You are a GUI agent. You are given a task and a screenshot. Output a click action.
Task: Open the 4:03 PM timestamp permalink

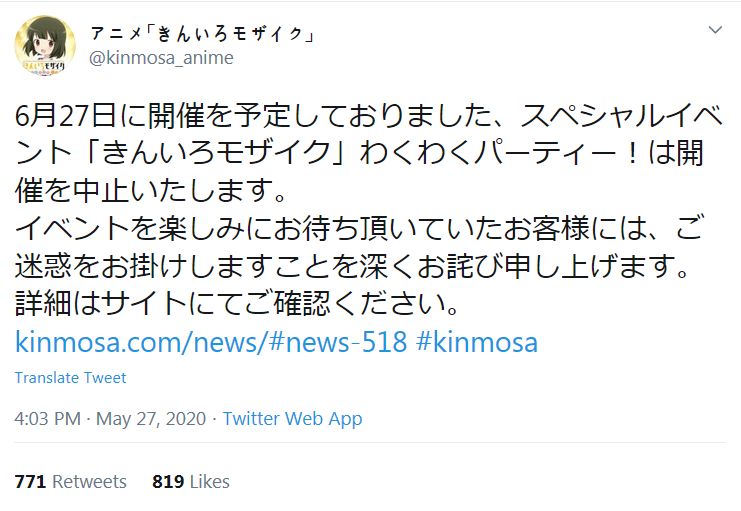click(x=45, y=419)
